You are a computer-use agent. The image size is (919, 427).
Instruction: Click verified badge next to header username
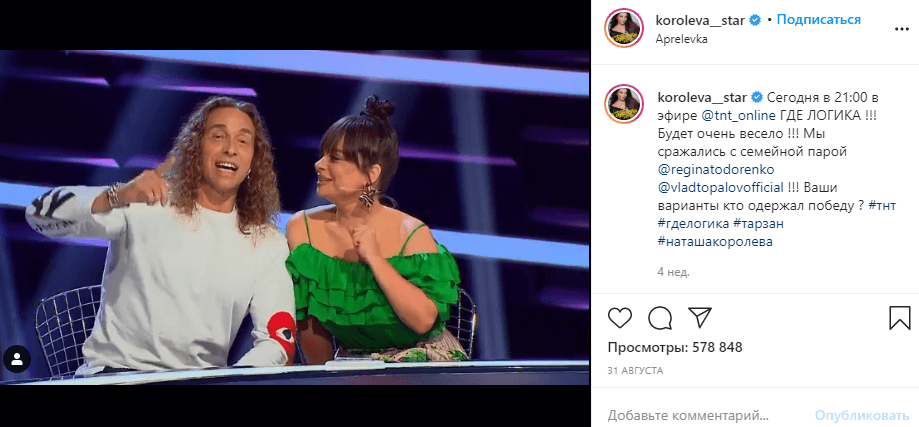[755, 20]
